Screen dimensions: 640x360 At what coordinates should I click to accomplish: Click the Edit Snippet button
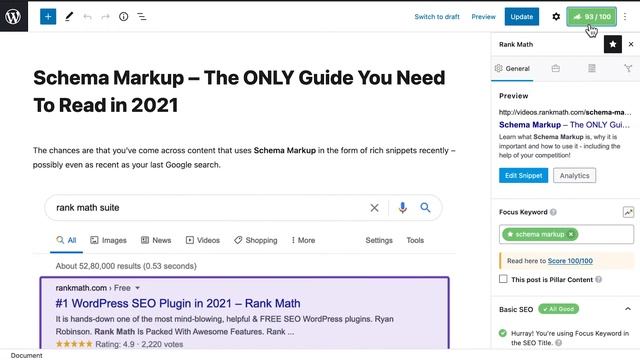(x=523, y=176)
